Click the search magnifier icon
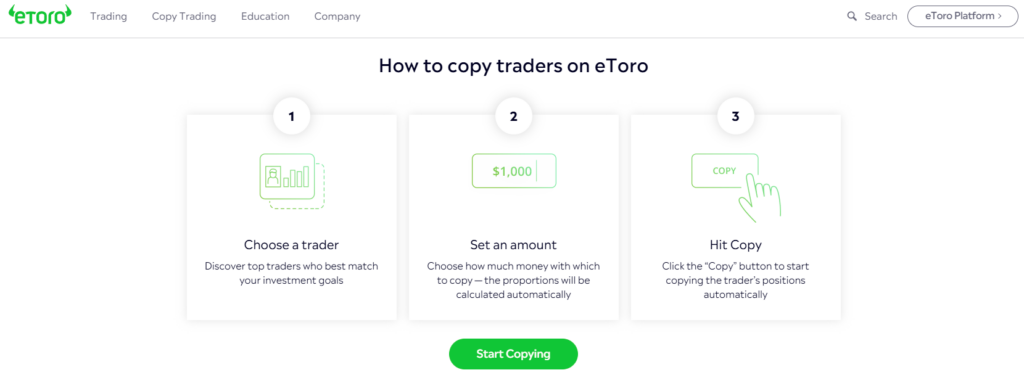This screenshot has width=1024, height=383. click(852, 16)
